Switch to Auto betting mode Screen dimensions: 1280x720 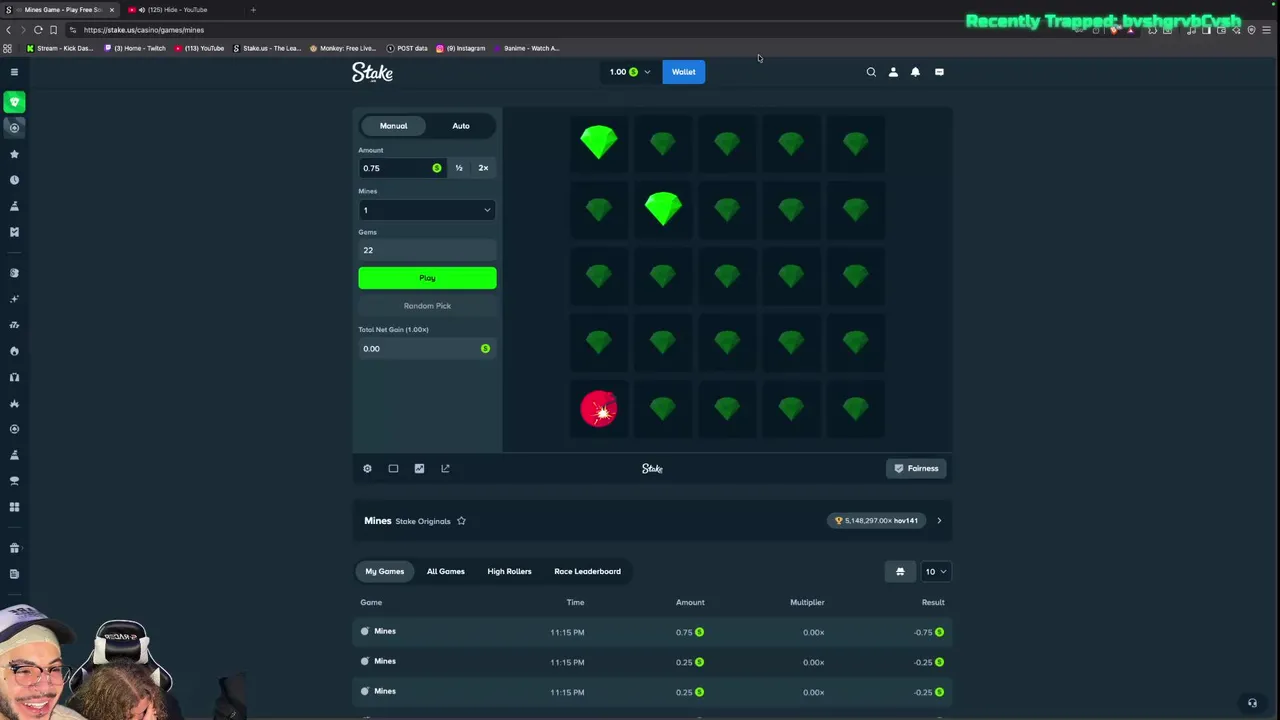coord(461,126)
